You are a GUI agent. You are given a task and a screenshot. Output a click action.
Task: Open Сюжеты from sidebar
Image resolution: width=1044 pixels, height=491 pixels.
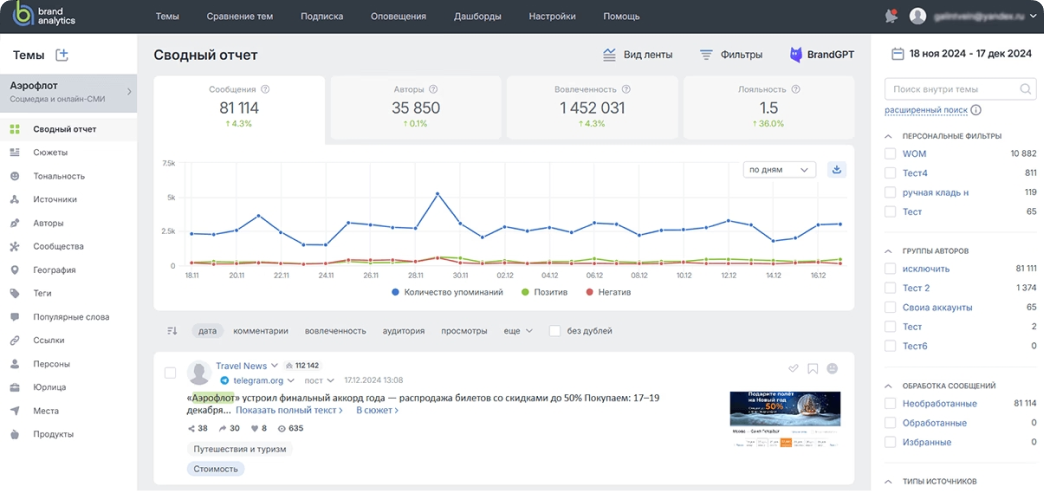pos(50,153)
